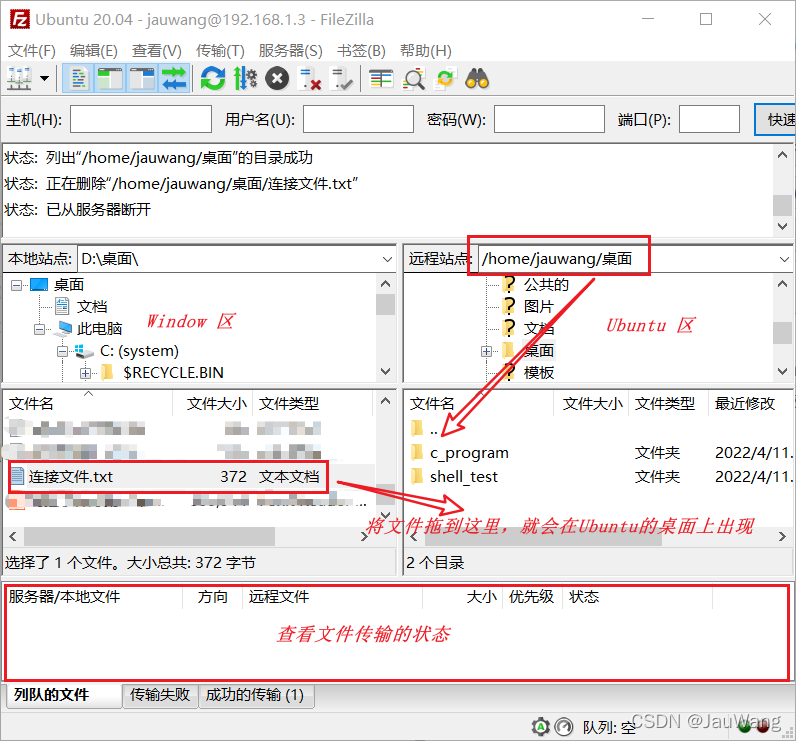Toggle transfer queue display icon
The height and width of the screenshot is (741, 796).
(x=174, y=79)
